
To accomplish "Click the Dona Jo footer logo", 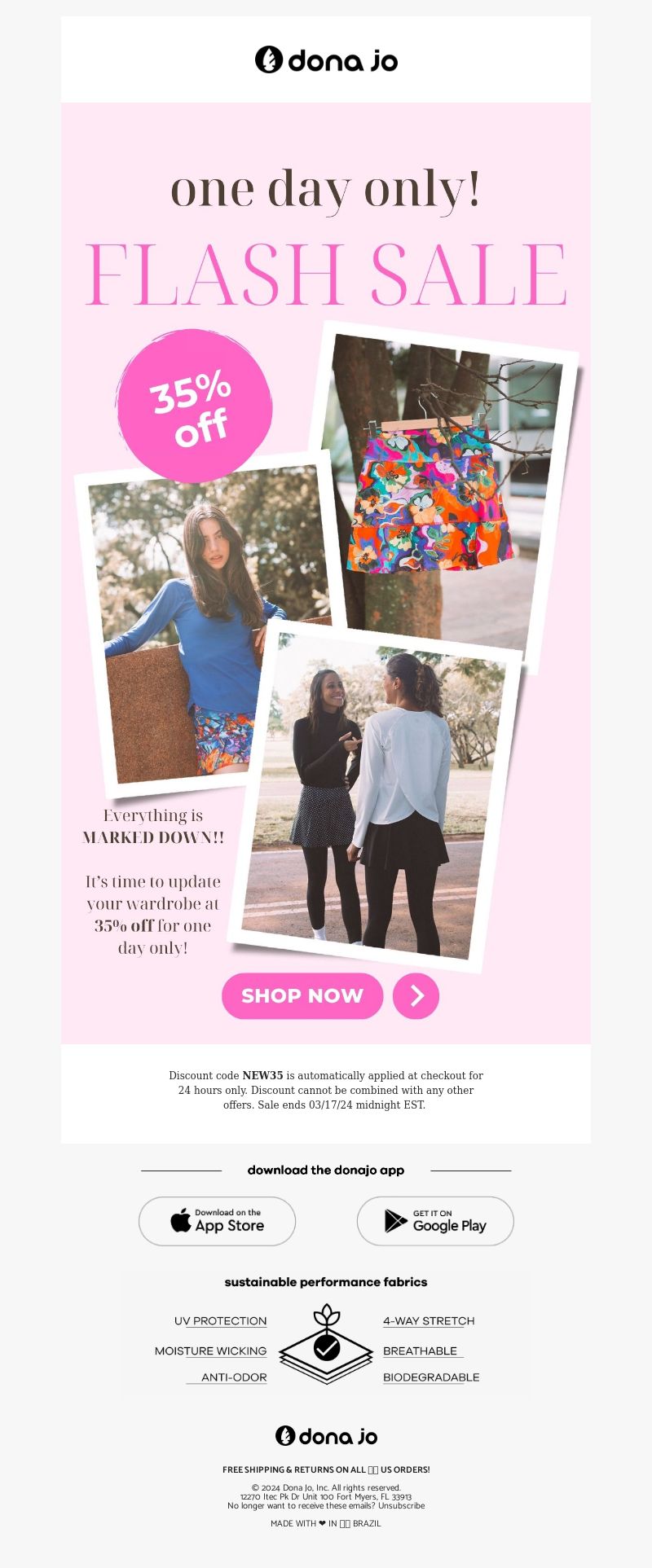I will (x=326, y=1435).
